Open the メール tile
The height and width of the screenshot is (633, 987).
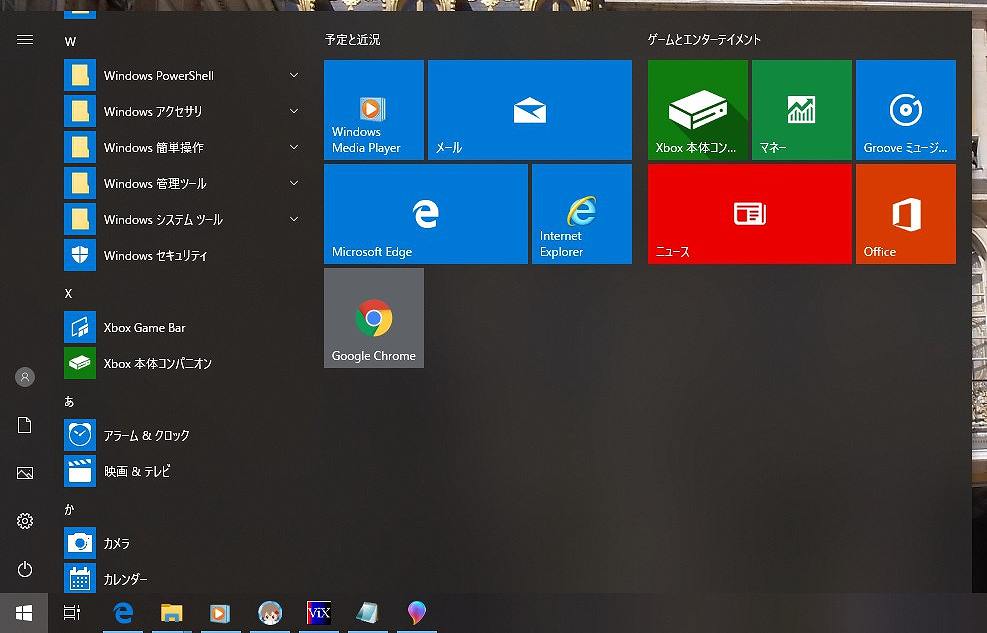(x=530, y=110)
